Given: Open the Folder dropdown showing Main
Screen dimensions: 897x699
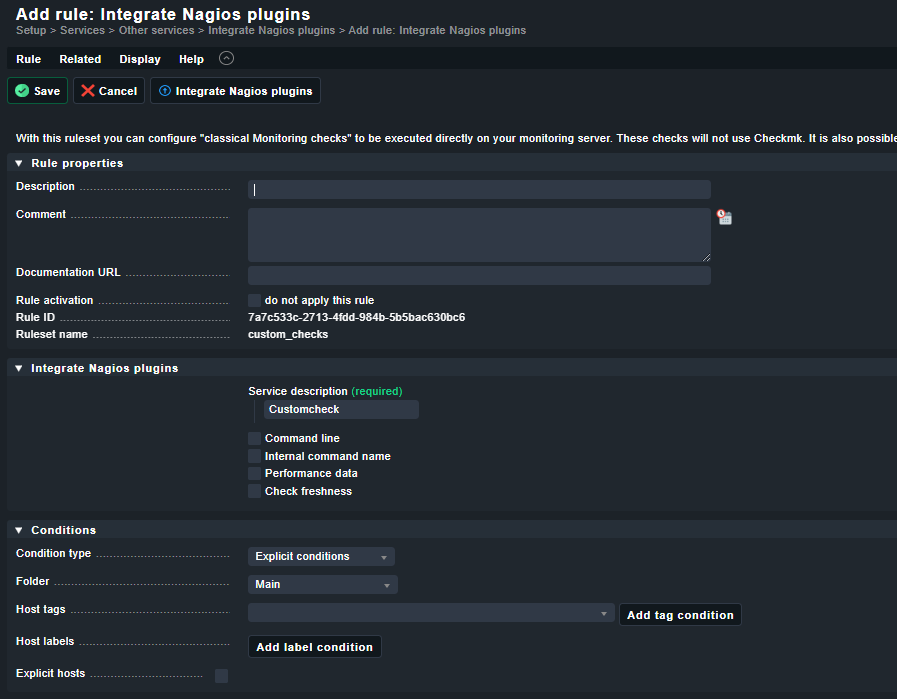Looking at the screenshot, I should point(322,583).
